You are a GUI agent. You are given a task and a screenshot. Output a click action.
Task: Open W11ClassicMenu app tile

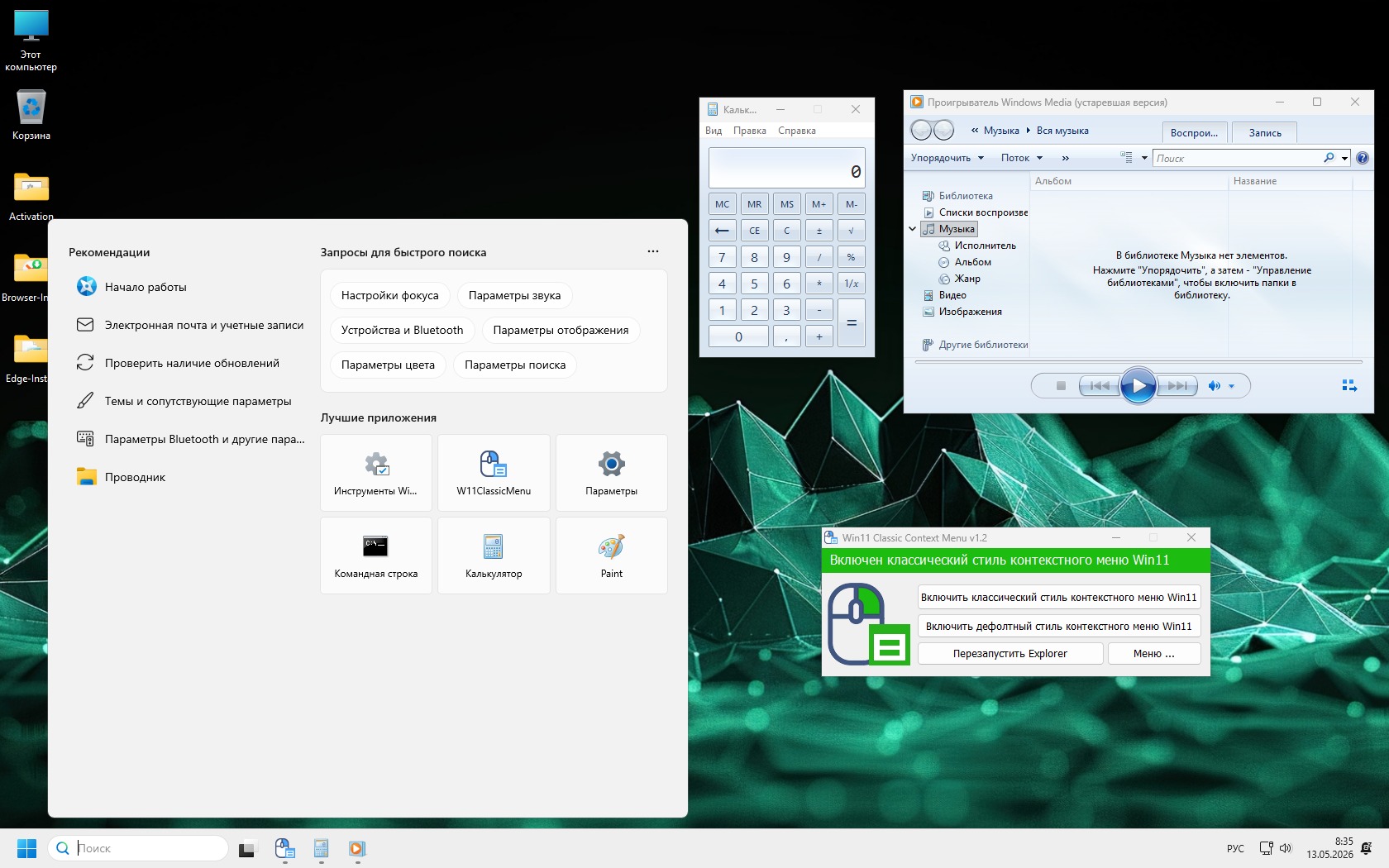pyautogui.click(x=494, y=473)
